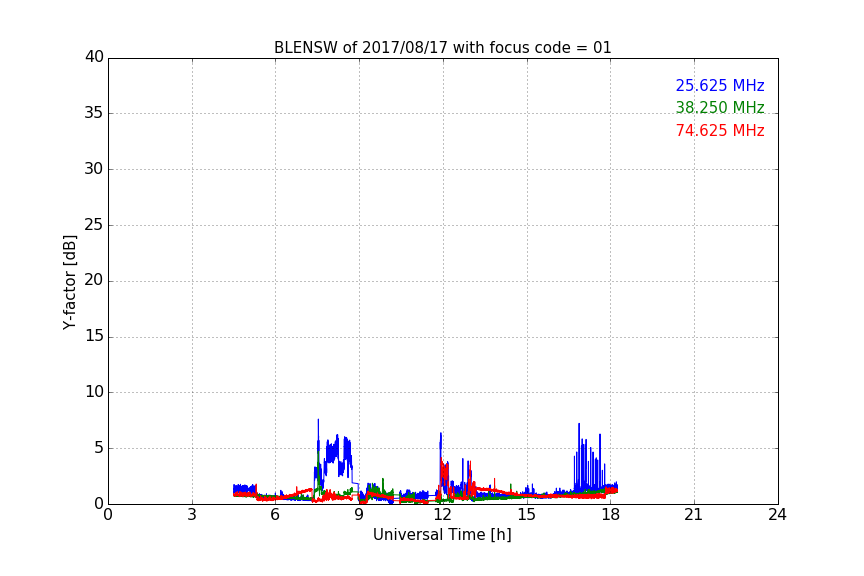Click the plot title BLENSW of 2017/08/17
864x576 pixels.
point(442,48)
